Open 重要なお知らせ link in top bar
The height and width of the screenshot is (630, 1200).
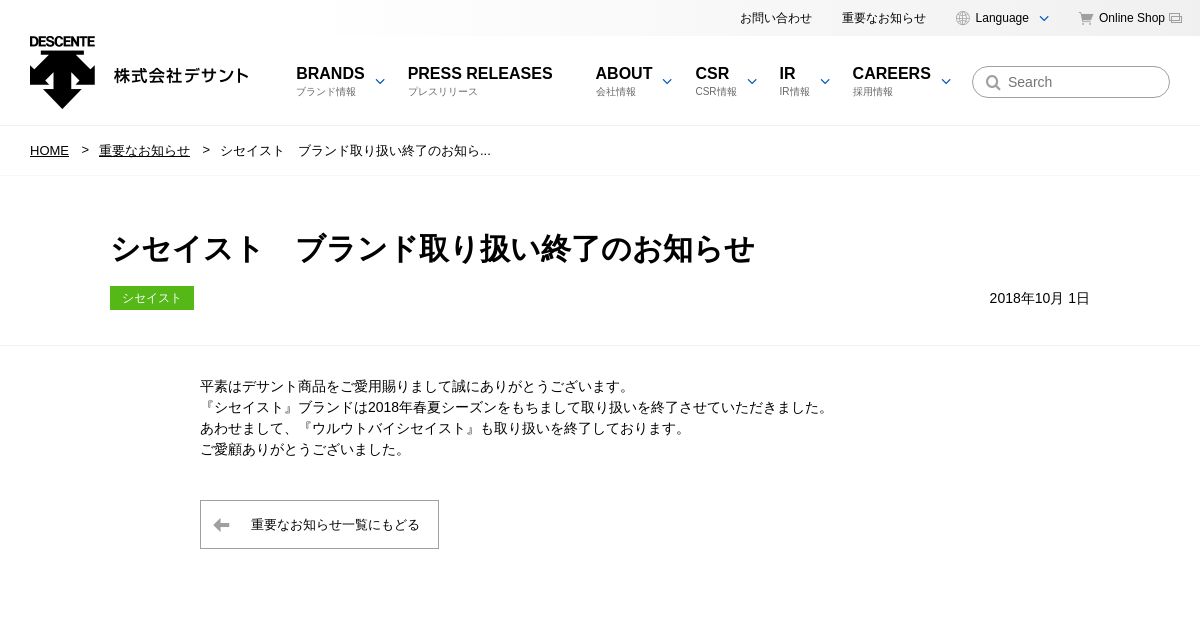pos(884,18)
